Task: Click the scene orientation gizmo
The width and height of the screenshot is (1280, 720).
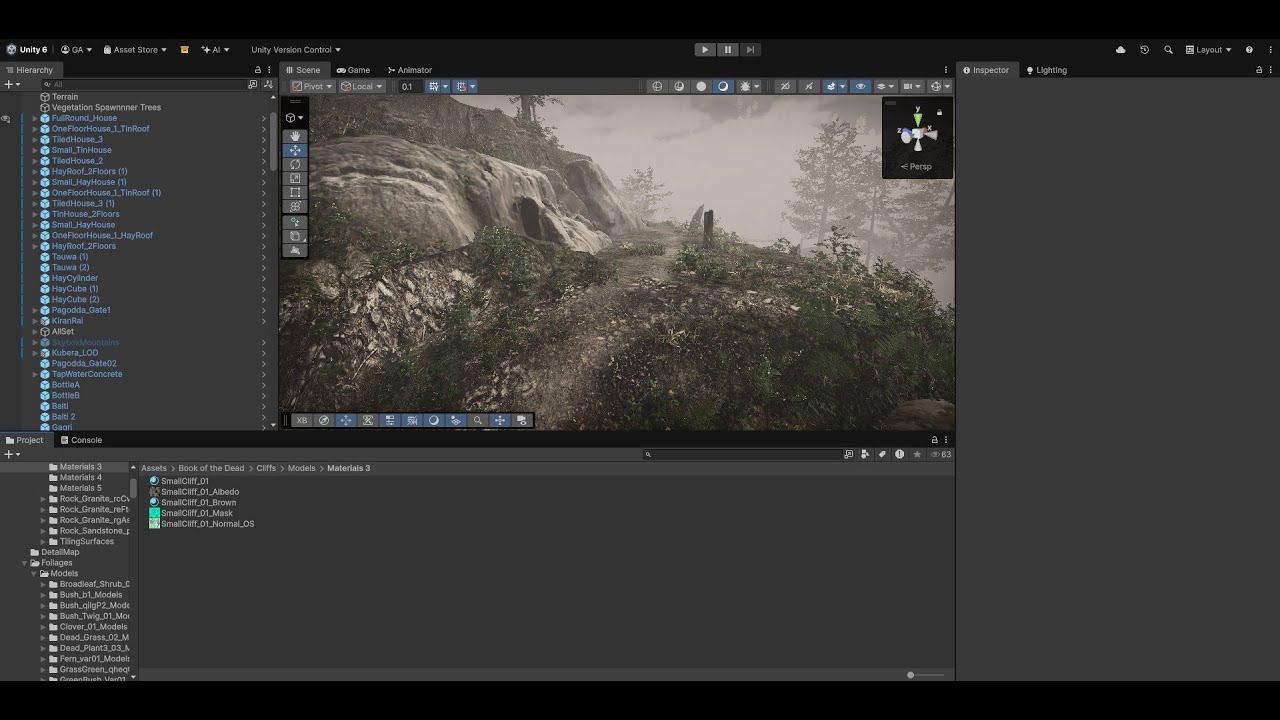Action: tap(918, 133)
